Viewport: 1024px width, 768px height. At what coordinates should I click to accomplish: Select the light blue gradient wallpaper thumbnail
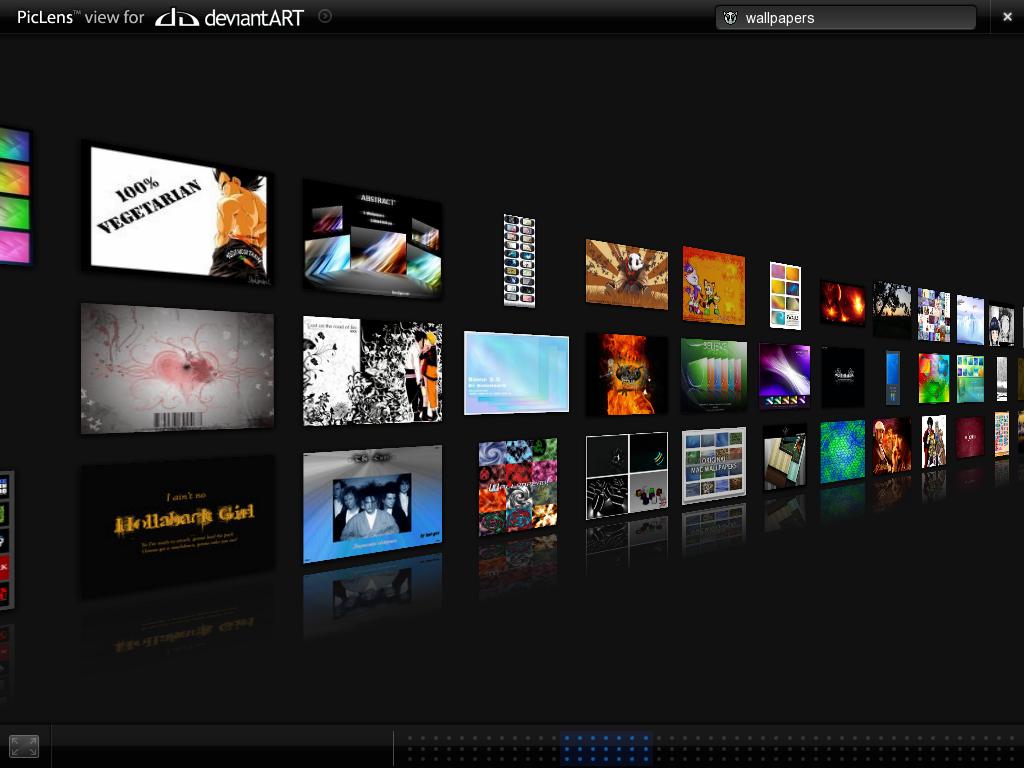[516, 373]
